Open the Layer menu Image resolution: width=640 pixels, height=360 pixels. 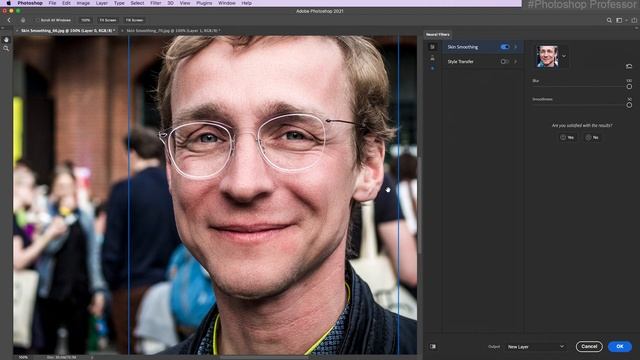[102, 3]
